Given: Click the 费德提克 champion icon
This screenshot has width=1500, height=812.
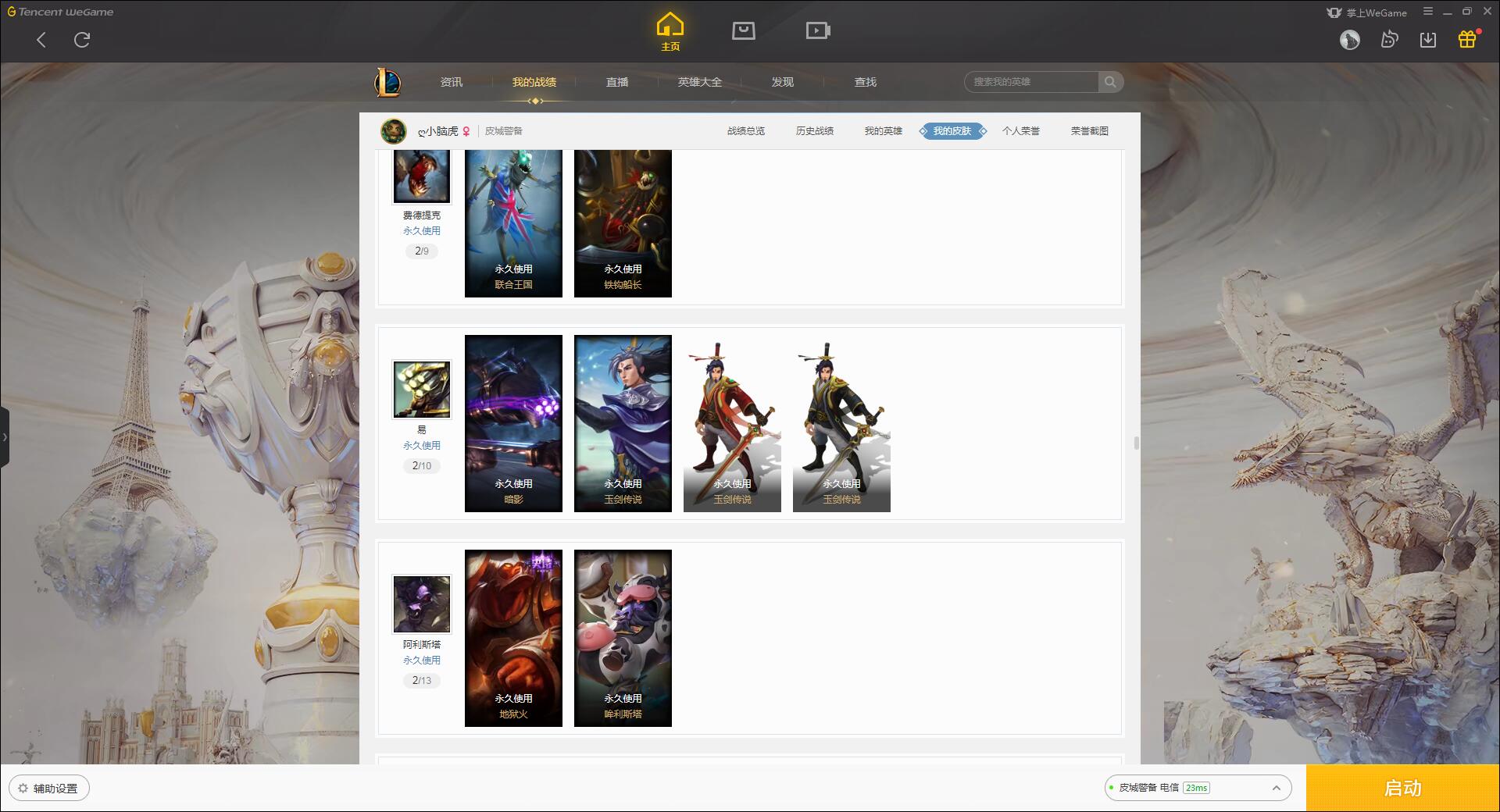Looking at the screenshot, I should [x=422, y=176].
